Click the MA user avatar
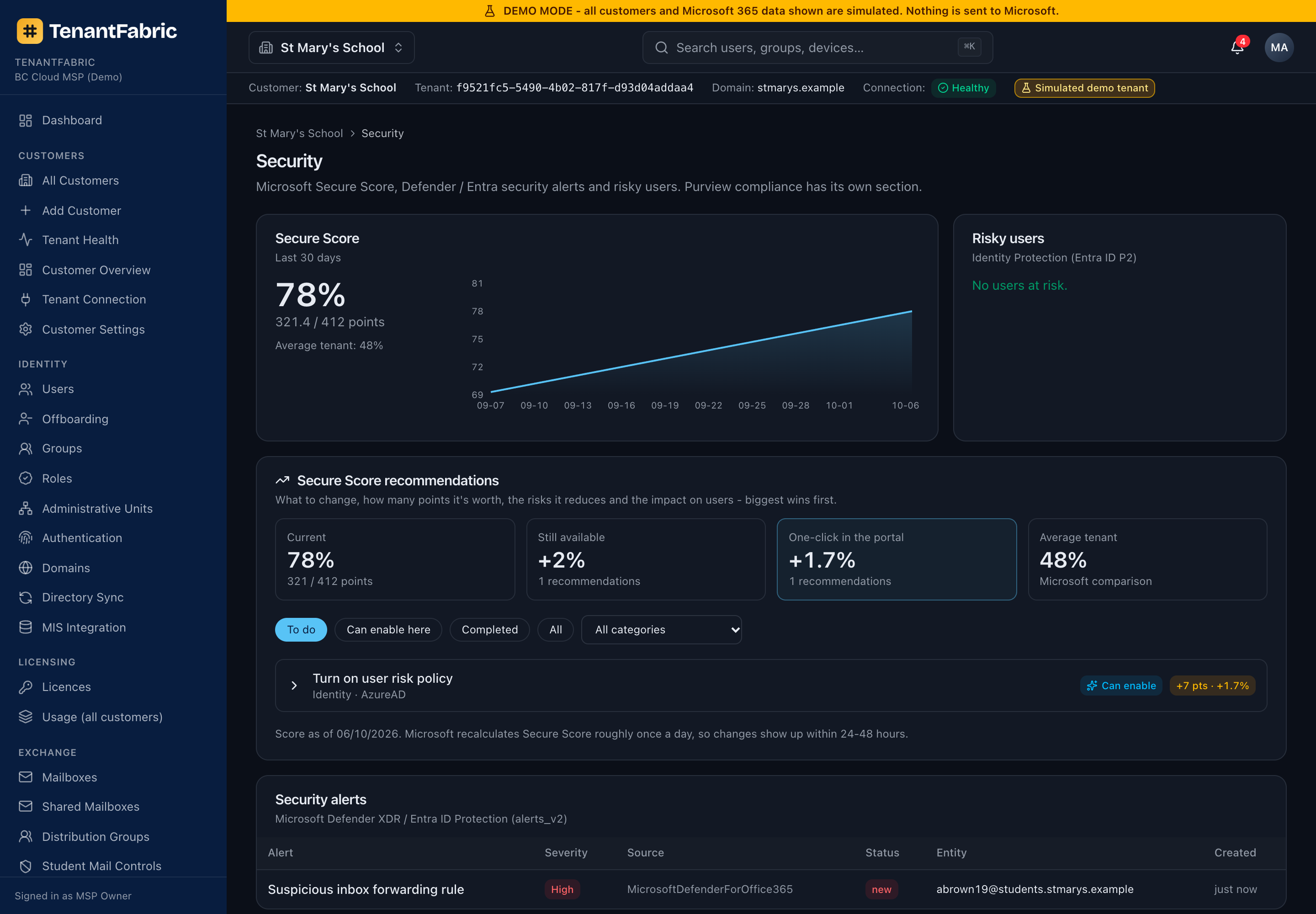This screenshot has height=914, width=1316. click(x=1279, y=48)
